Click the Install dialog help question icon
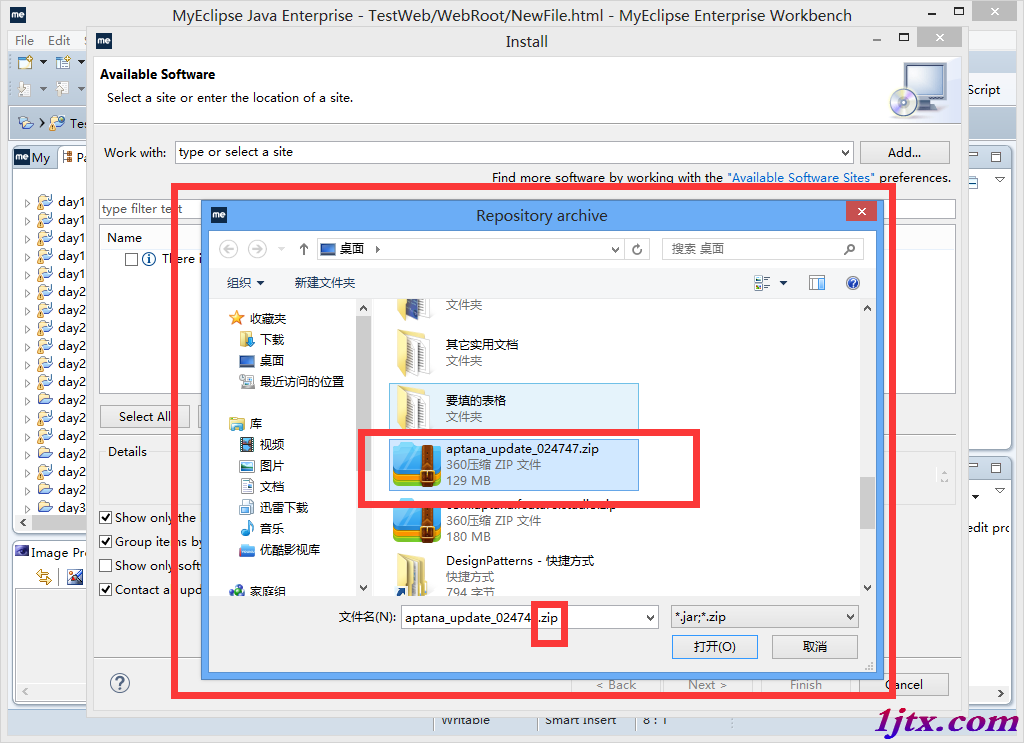The width and height of the screenshot is (1024, 743). [120, 683]
